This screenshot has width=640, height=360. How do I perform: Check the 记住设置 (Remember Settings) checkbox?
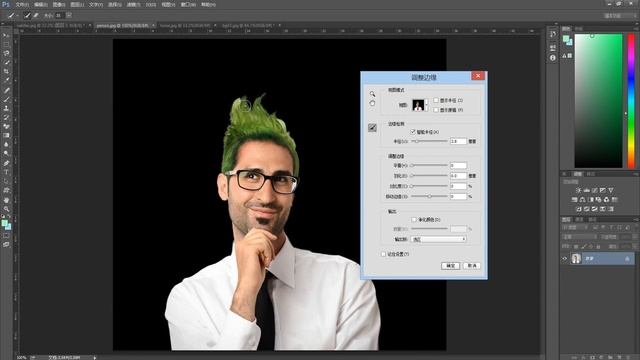[x=383, y=254]
